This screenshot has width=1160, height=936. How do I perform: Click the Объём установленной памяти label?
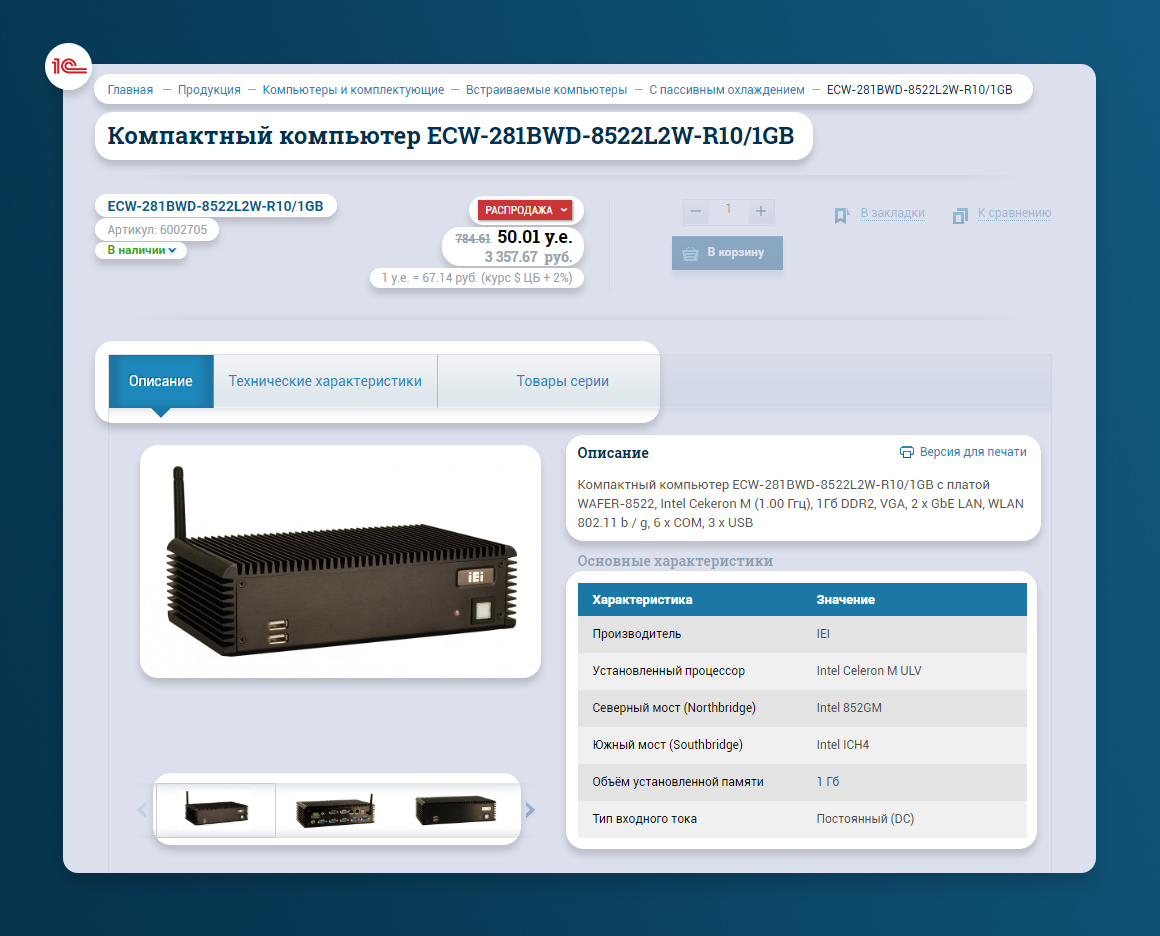pos(678,782)
